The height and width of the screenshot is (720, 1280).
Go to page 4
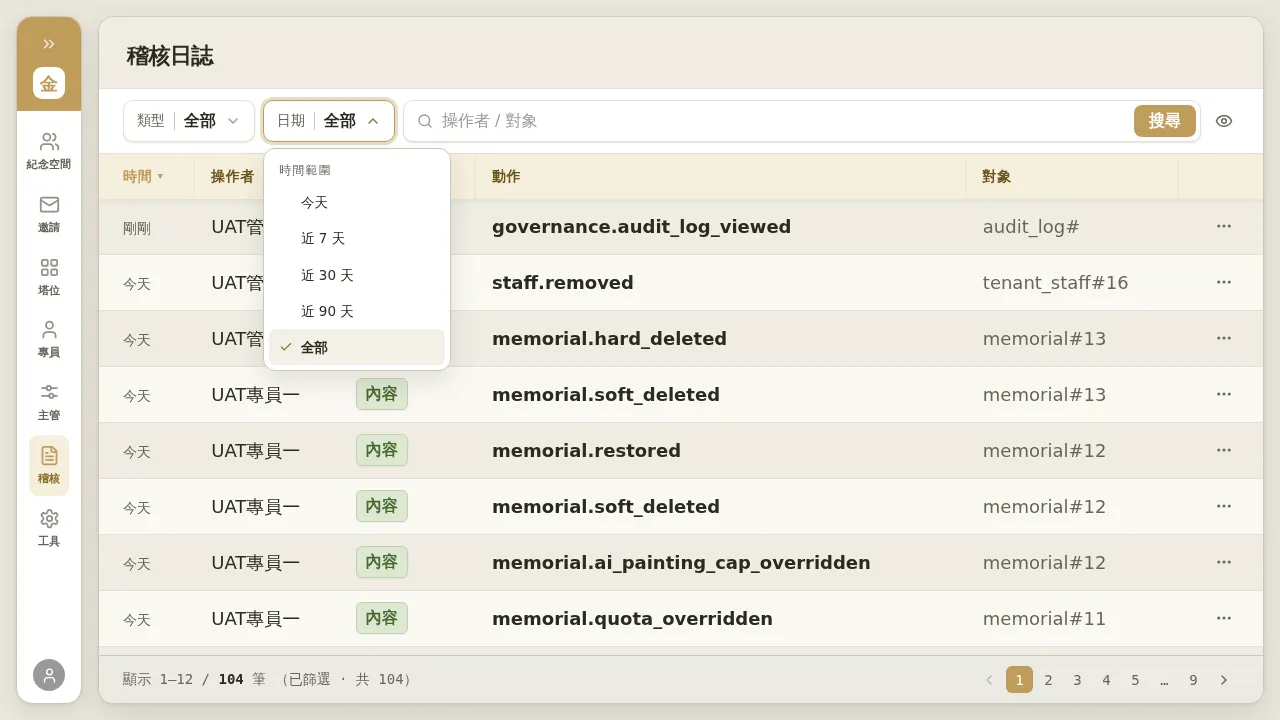tap(1106, 680)
